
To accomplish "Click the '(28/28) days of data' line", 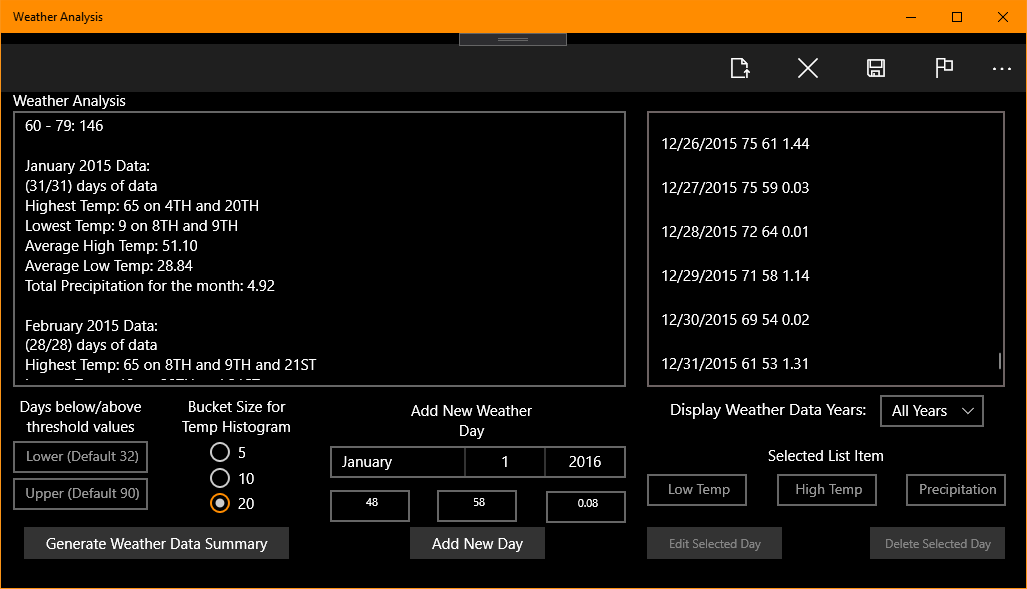I will (91, 345).
